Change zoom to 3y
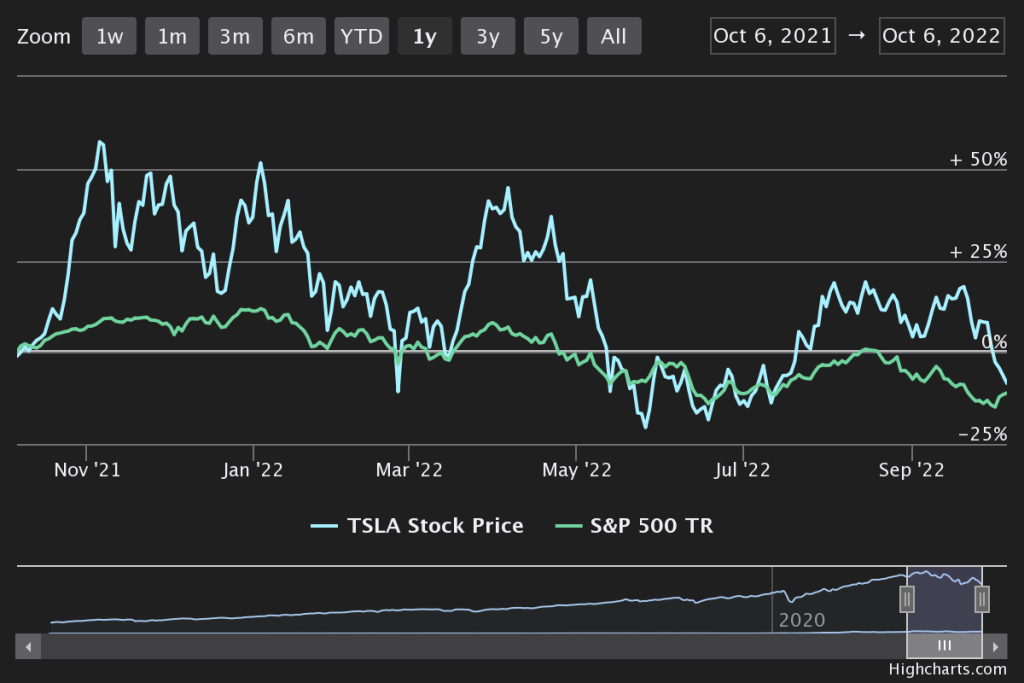The width and height of the screenshot is (1024, 683). click(488, 37)
